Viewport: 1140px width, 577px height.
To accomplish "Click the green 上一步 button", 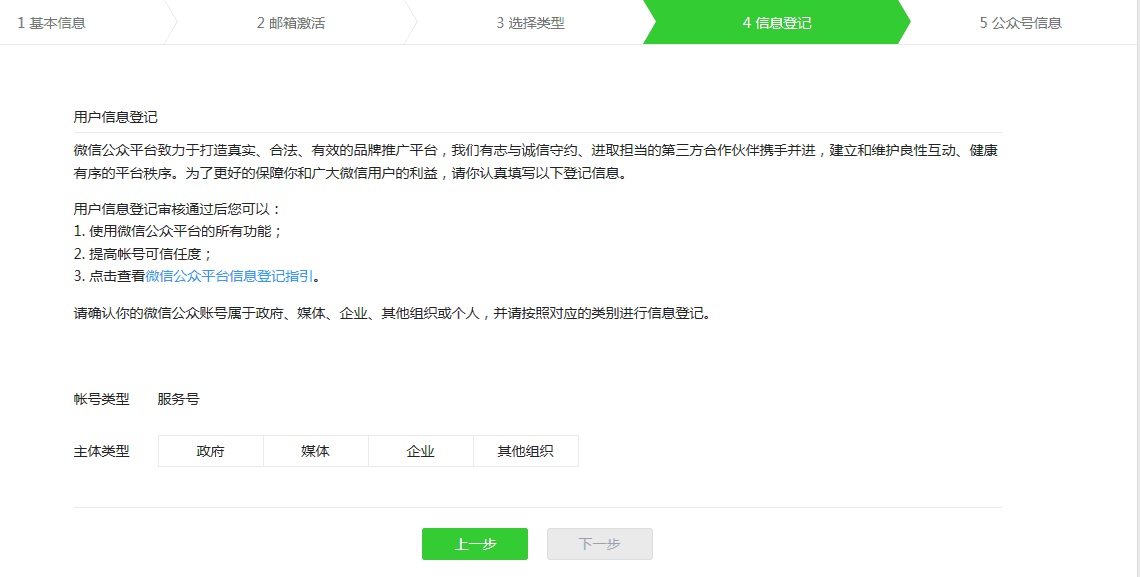I will click(x=475, y=544).
